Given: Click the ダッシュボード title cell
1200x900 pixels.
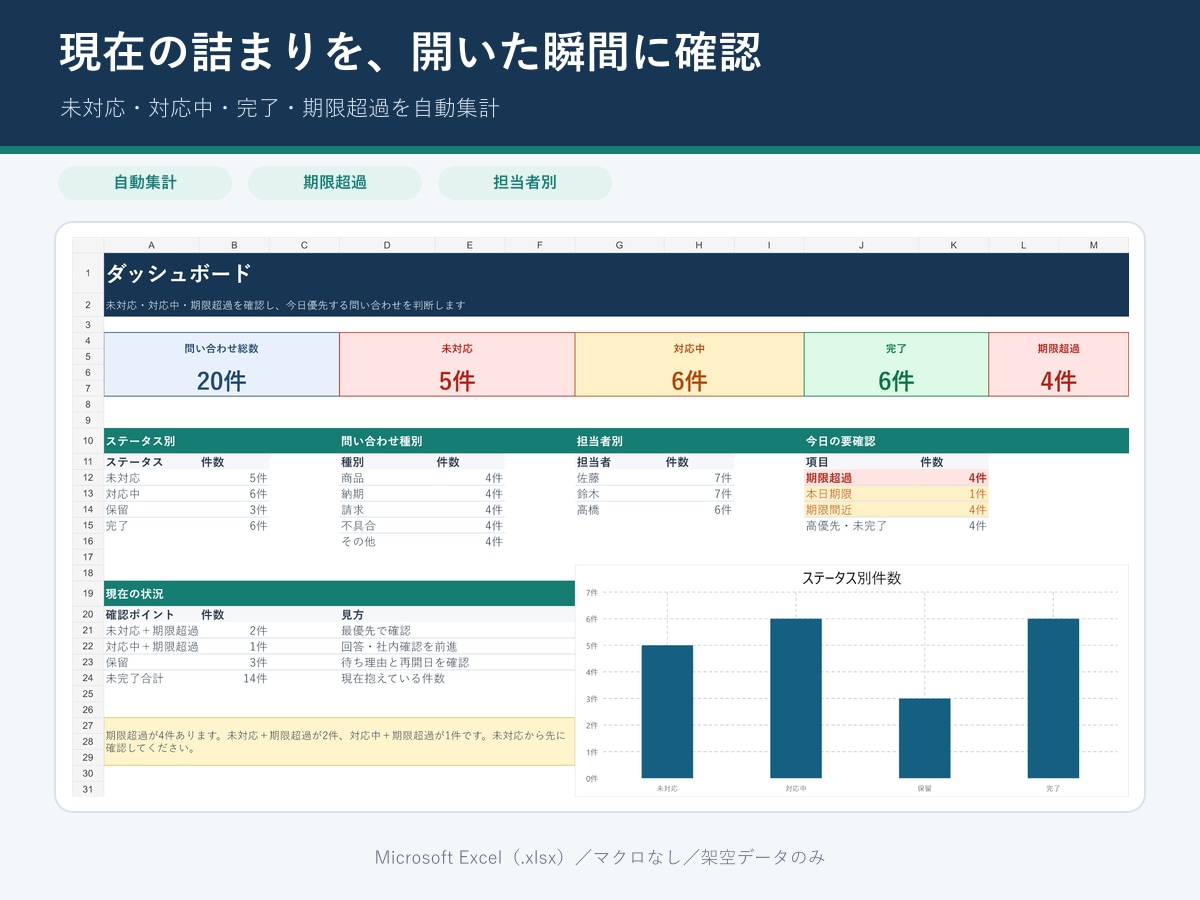Looking at the screenshot, I should click(x=616, y=273).
